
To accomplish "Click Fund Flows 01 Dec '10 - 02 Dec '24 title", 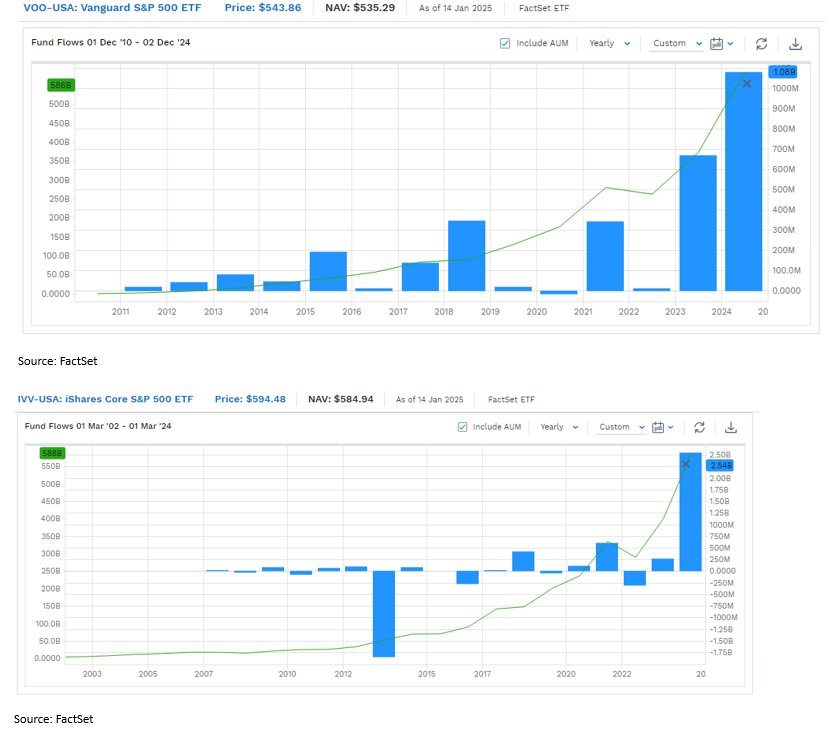I will click(111, 43).
